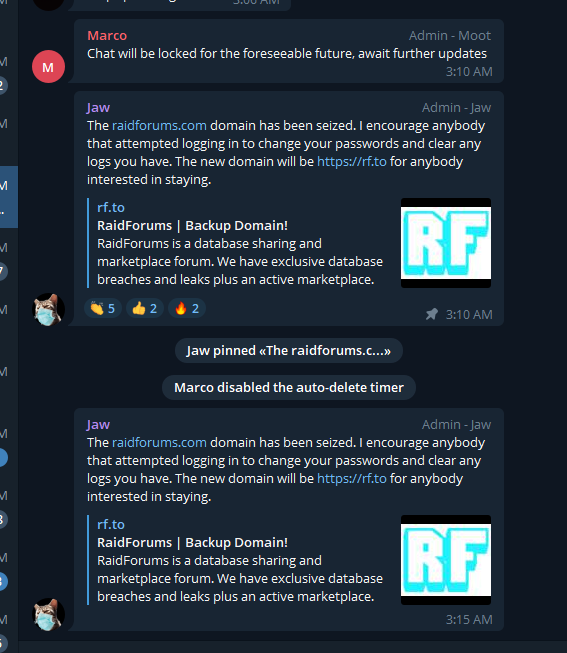
Task: Toggle the clapping hands reaction with 5
Action: coord(103,309)
